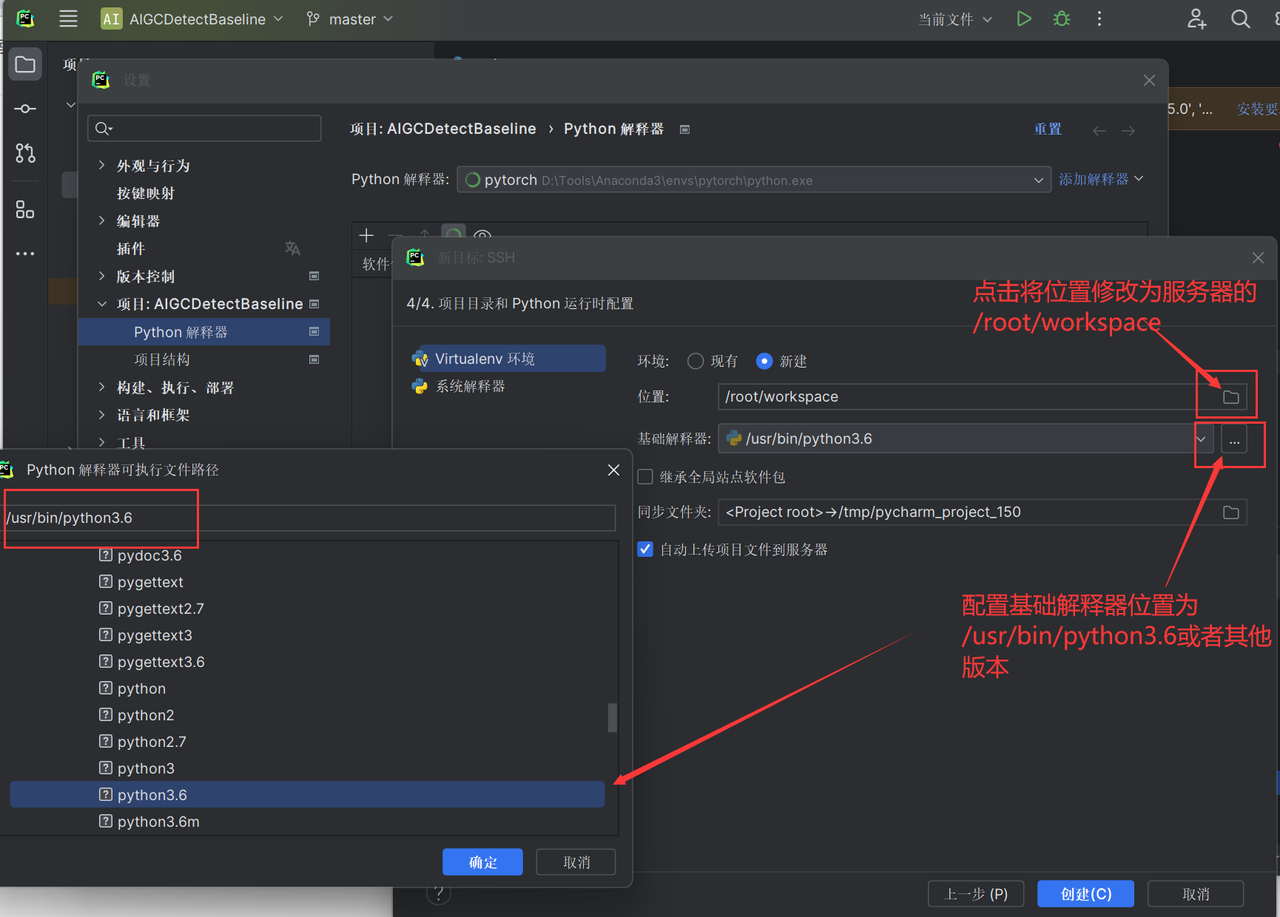The width and height of the screenshot is (1280, 917).
Task: Open the Structure tool window icon
Action: (x=26, y=209)
